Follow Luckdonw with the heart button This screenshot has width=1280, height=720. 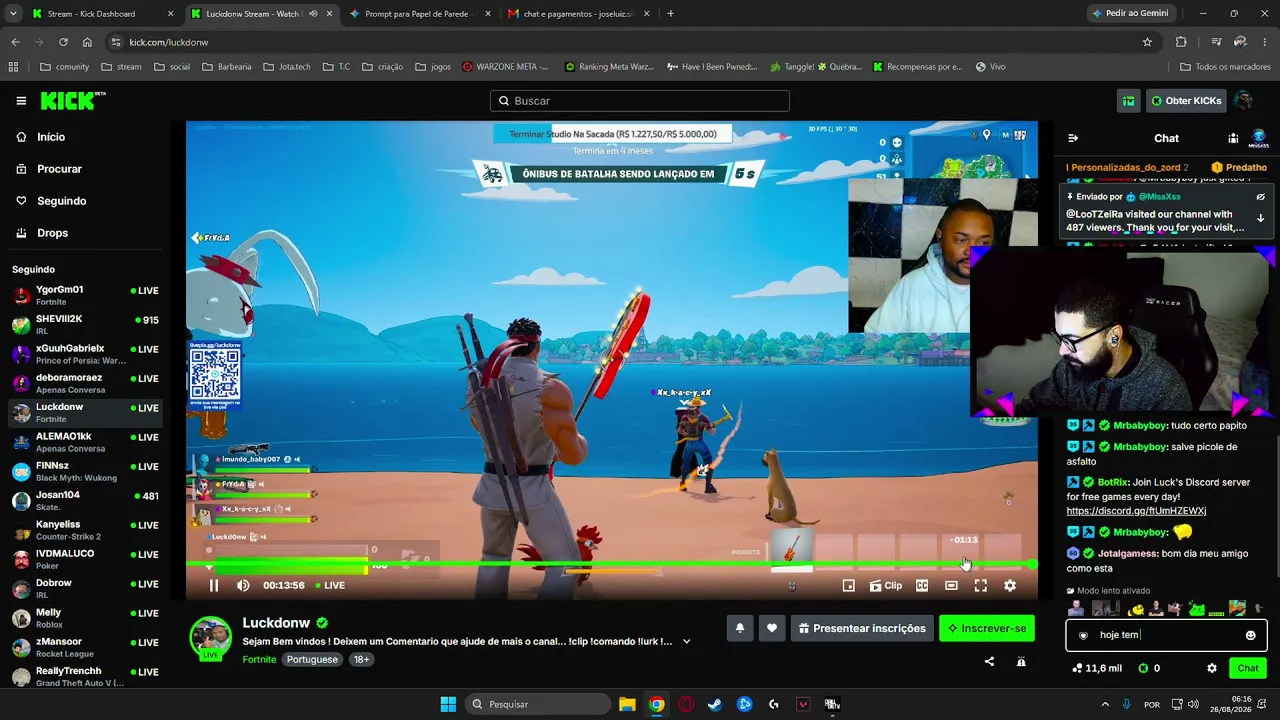click(772, 628)
